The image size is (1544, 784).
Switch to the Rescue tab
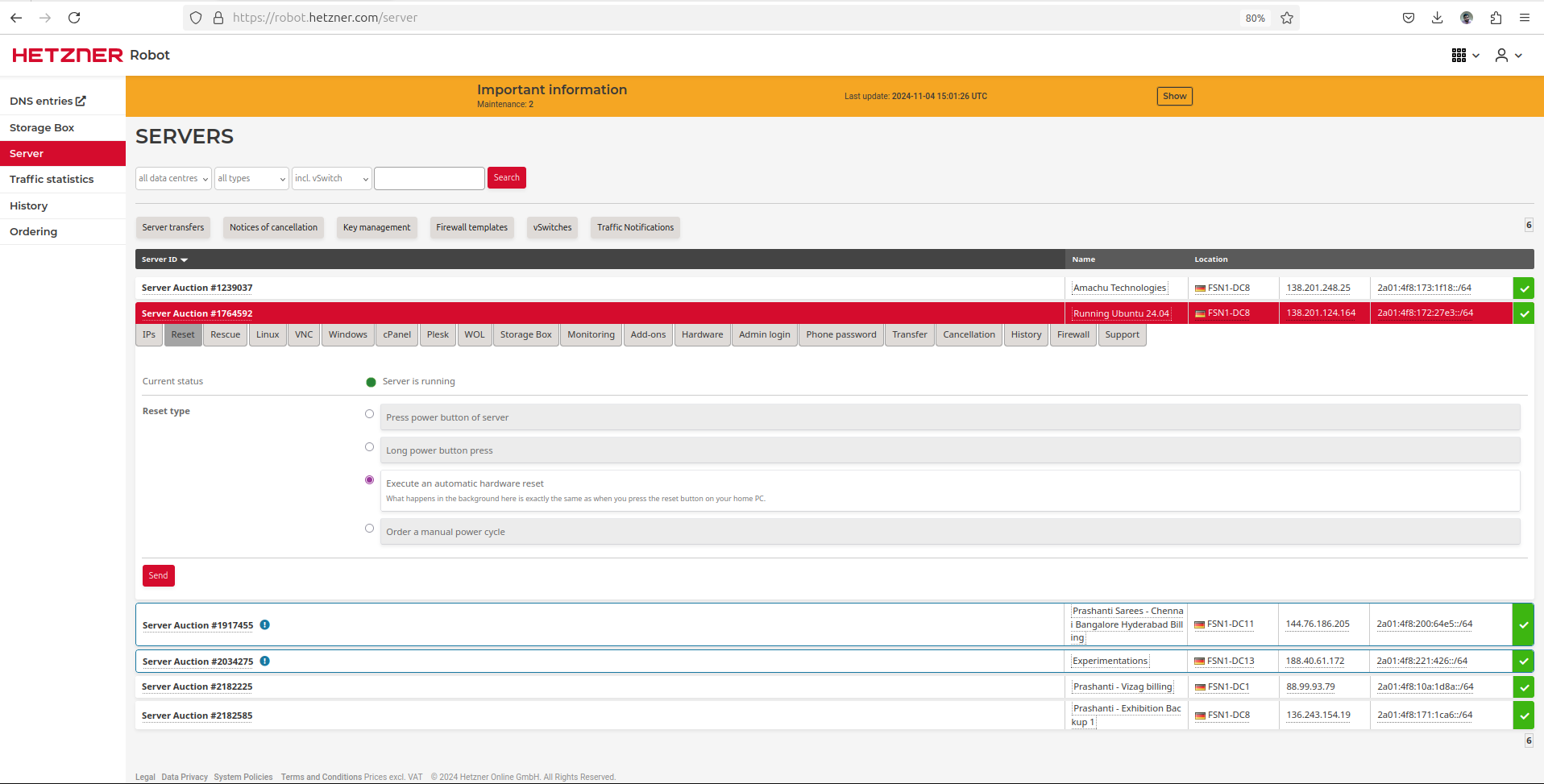225,335
